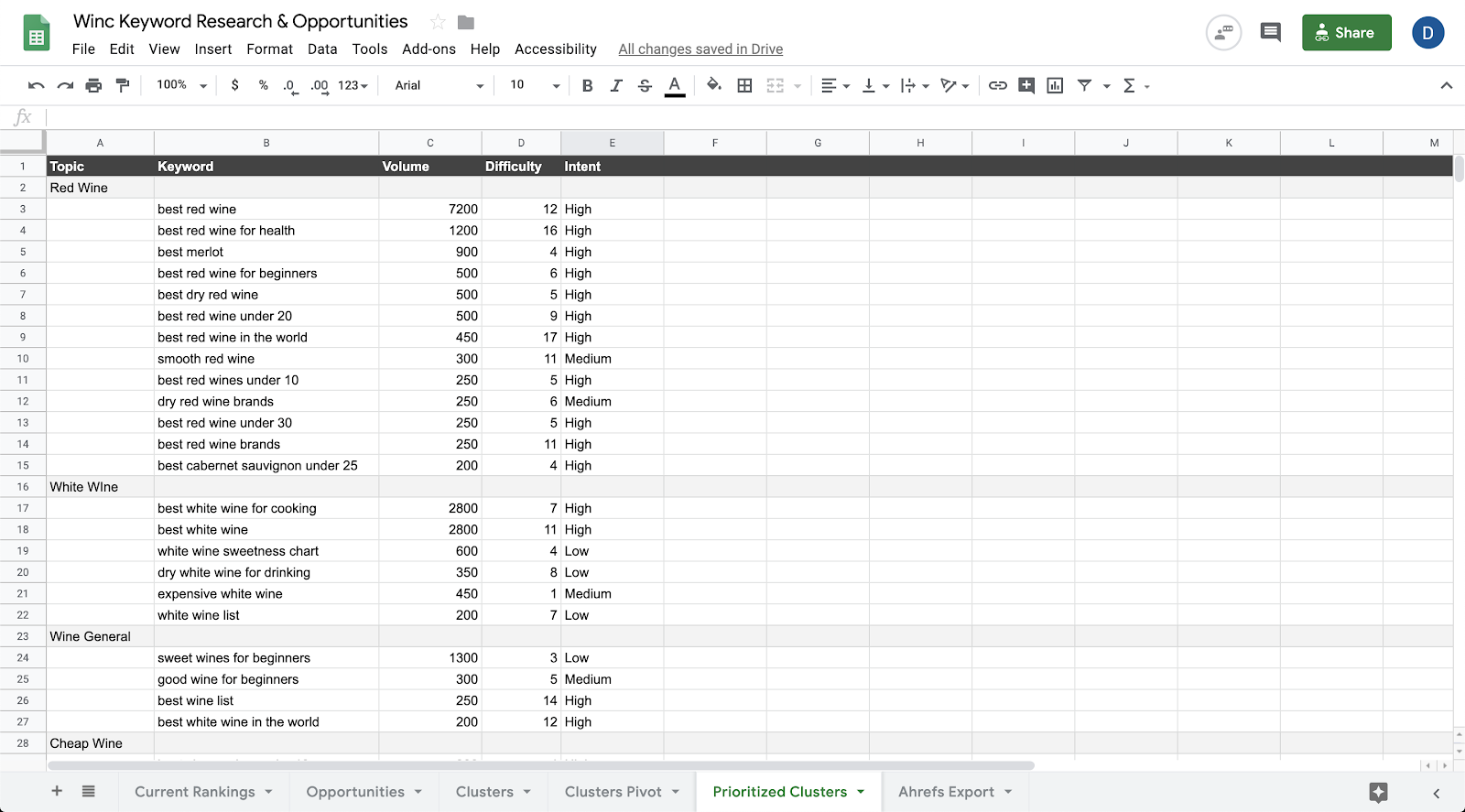Open the Format menu

270,49
